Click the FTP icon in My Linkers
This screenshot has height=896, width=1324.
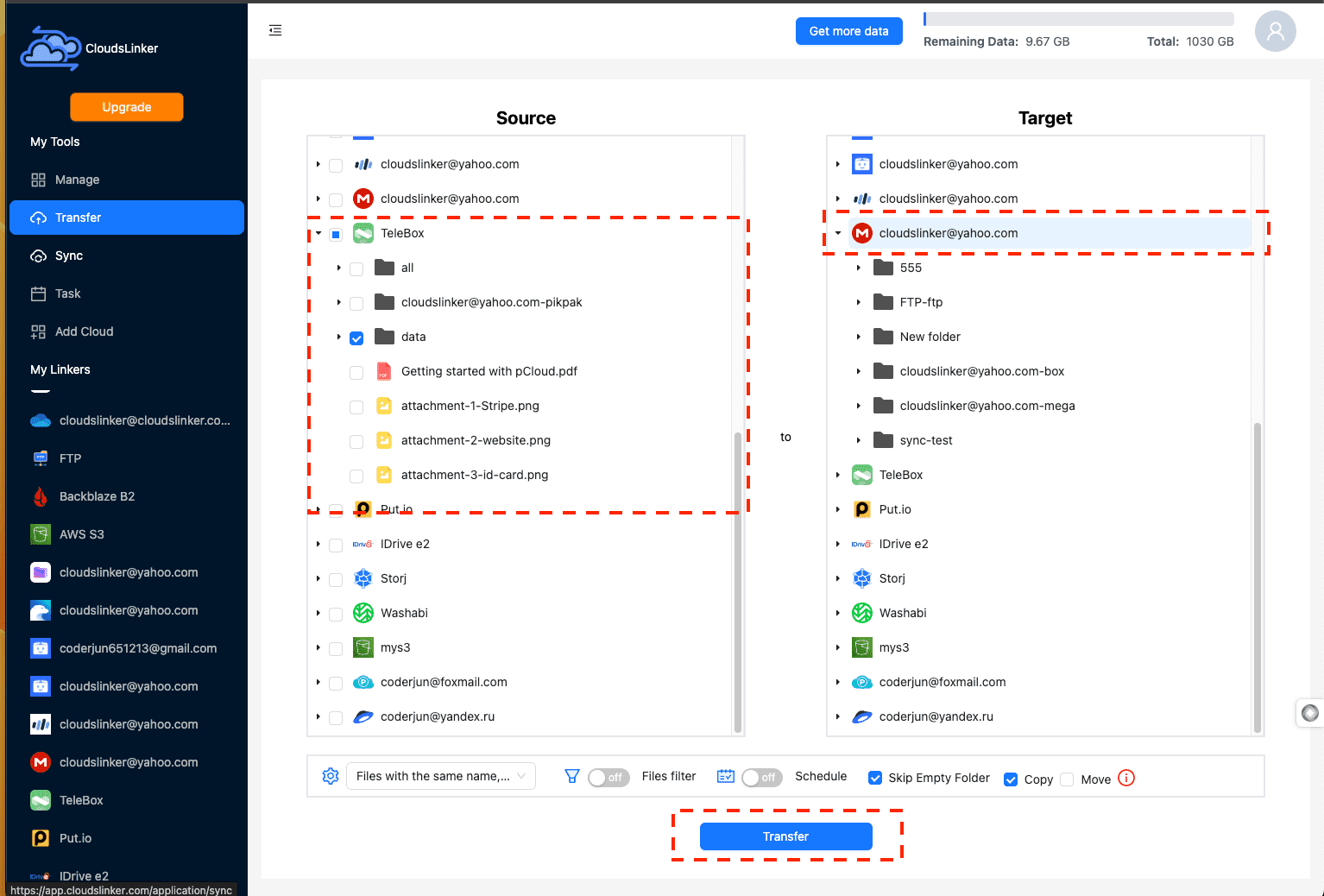click(x=41, y=458)
